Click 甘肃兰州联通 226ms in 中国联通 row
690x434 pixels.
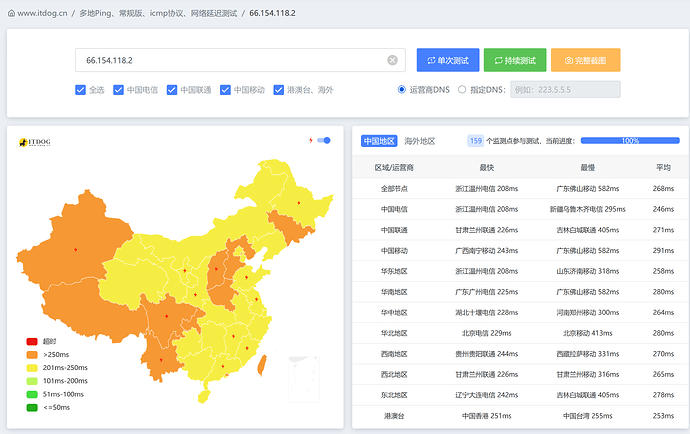(487, 230)
